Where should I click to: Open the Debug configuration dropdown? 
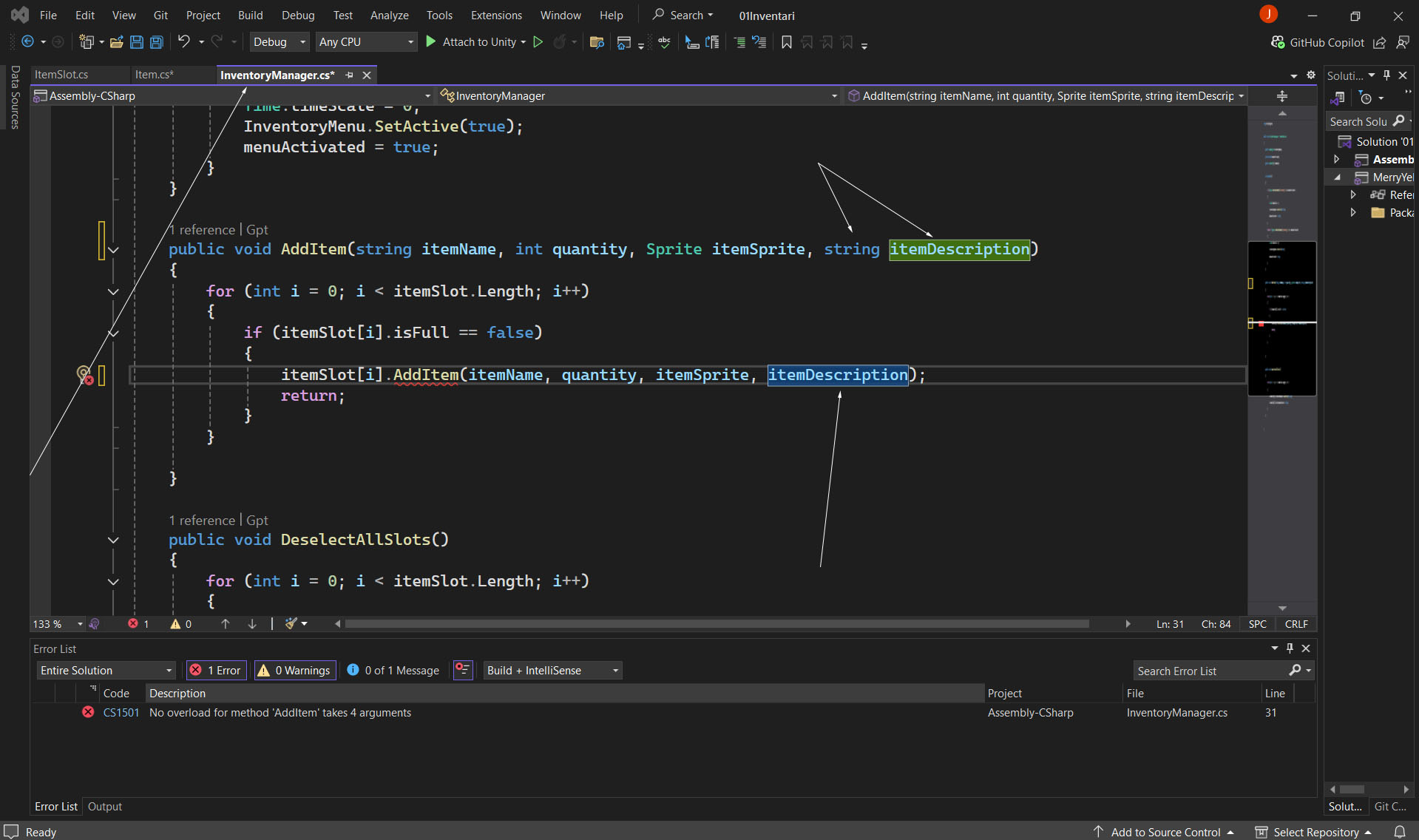tap(279, 42)
